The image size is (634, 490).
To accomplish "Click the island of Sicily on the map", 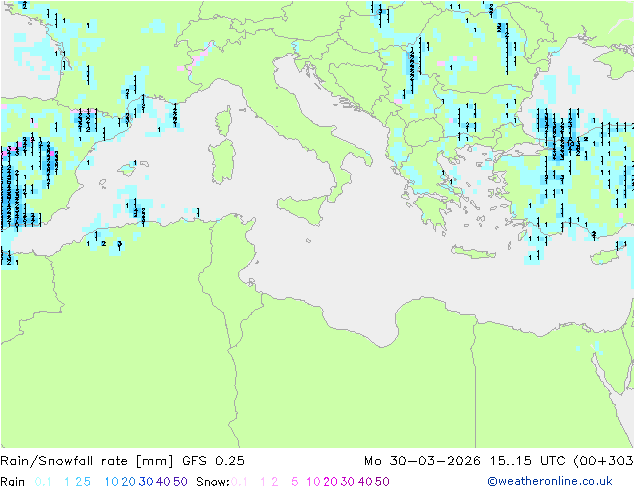I will click(x=305, y=207).
